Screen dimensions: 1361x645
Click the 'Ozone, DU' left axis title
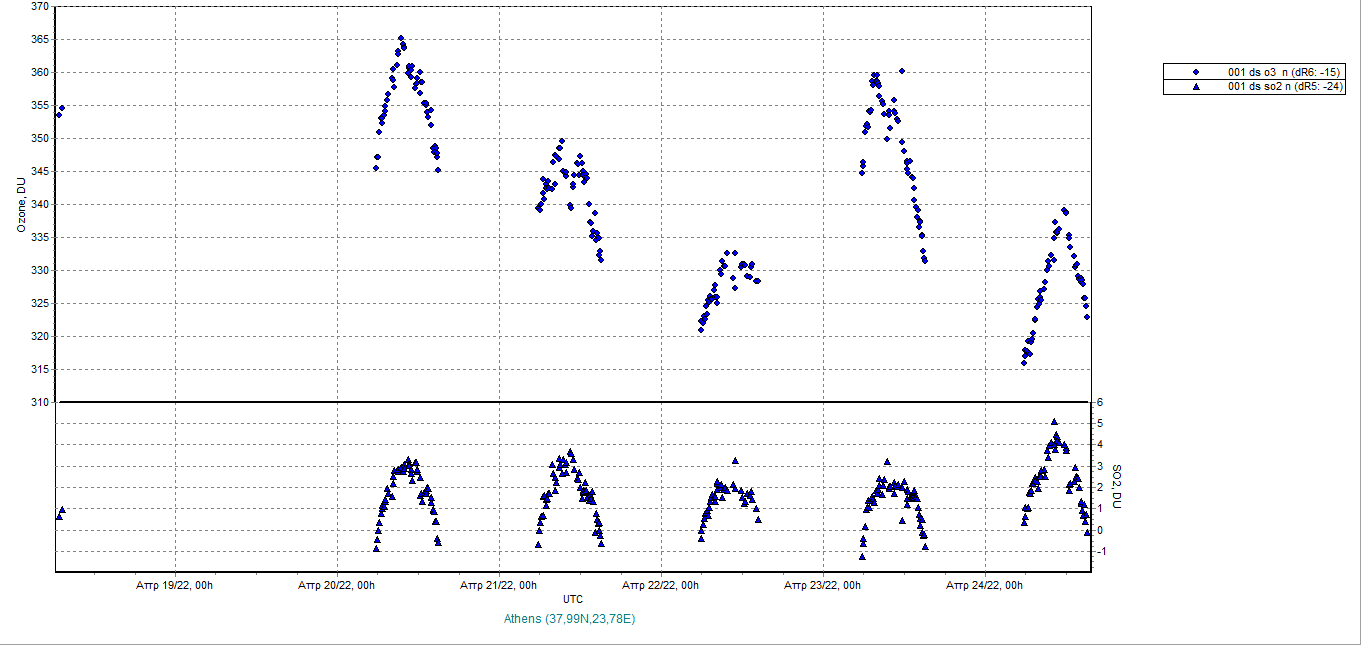pos(20,204)
